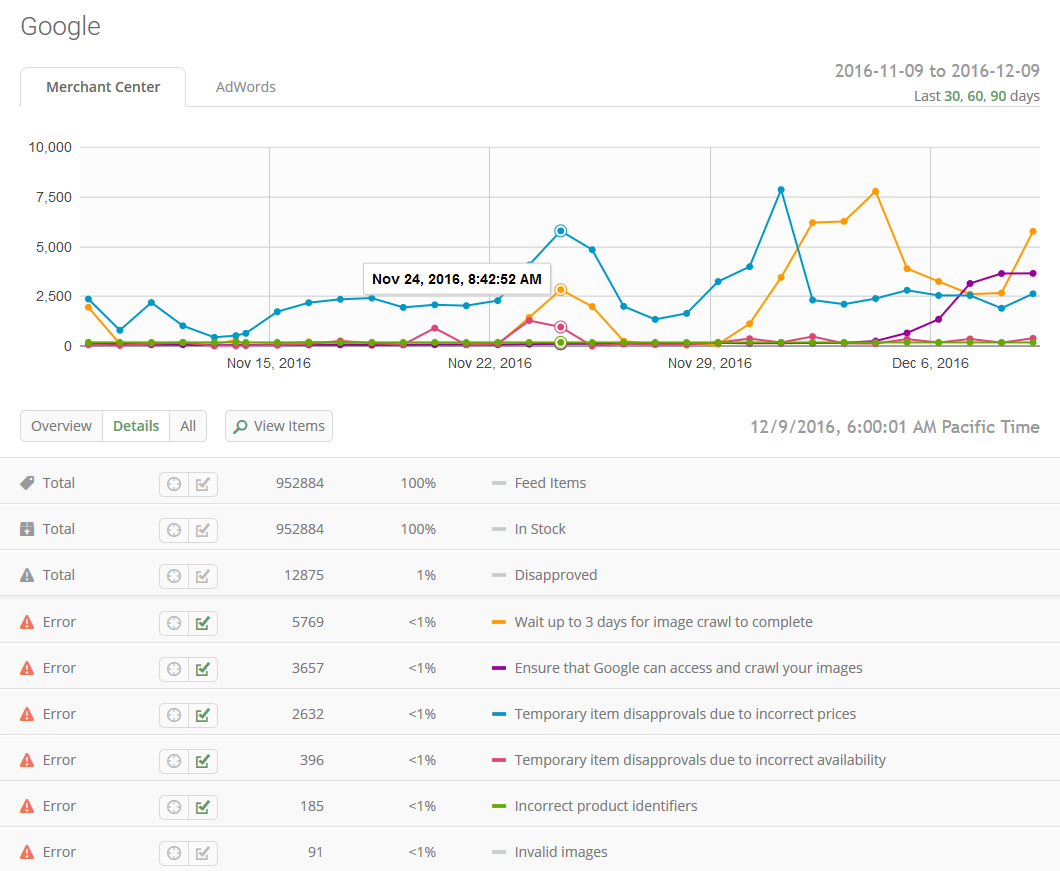The image size is (1060, 871).
Task: Click the error icon on incorrect availability row
Action: [27, 760]
